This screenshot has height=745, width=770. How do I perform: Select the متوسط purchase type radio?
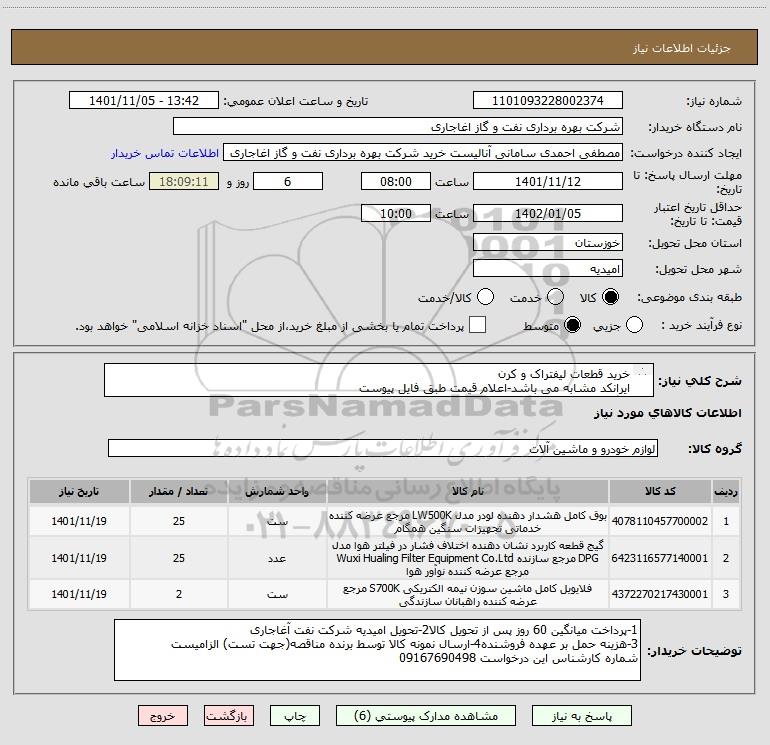572,325
